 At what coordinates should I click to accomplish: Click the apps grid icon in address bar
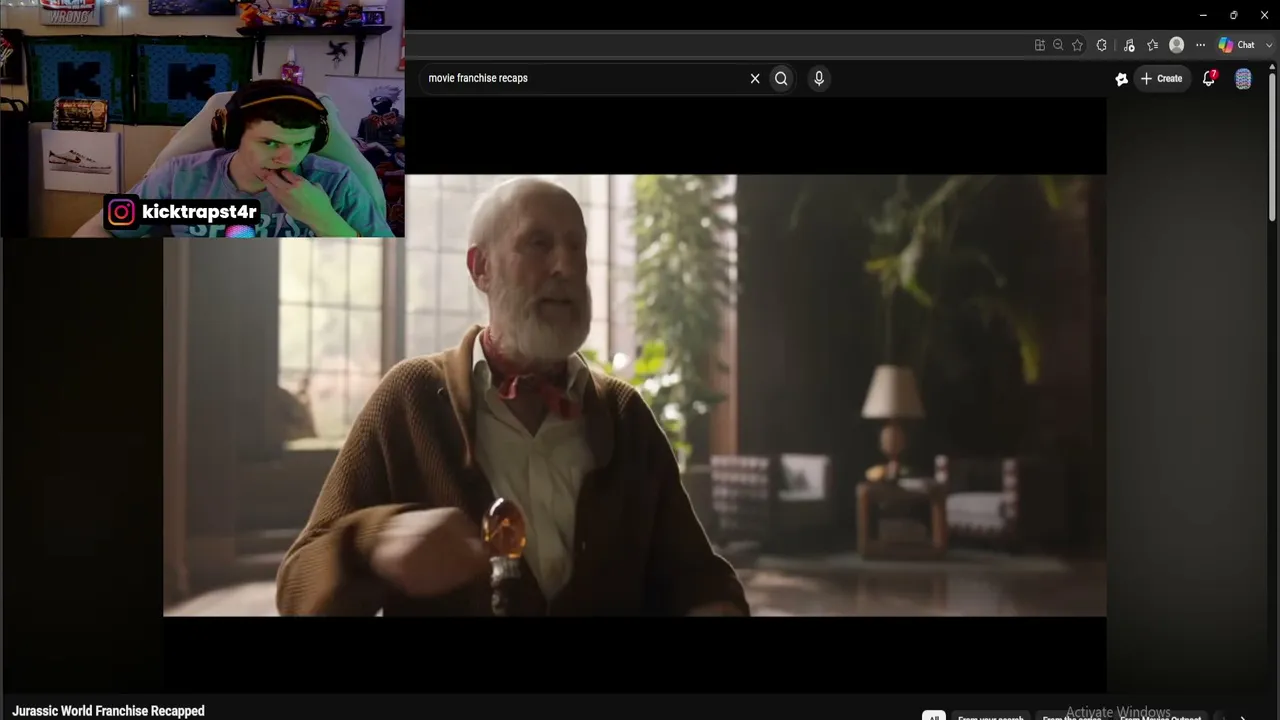[x=1040, y=45]
